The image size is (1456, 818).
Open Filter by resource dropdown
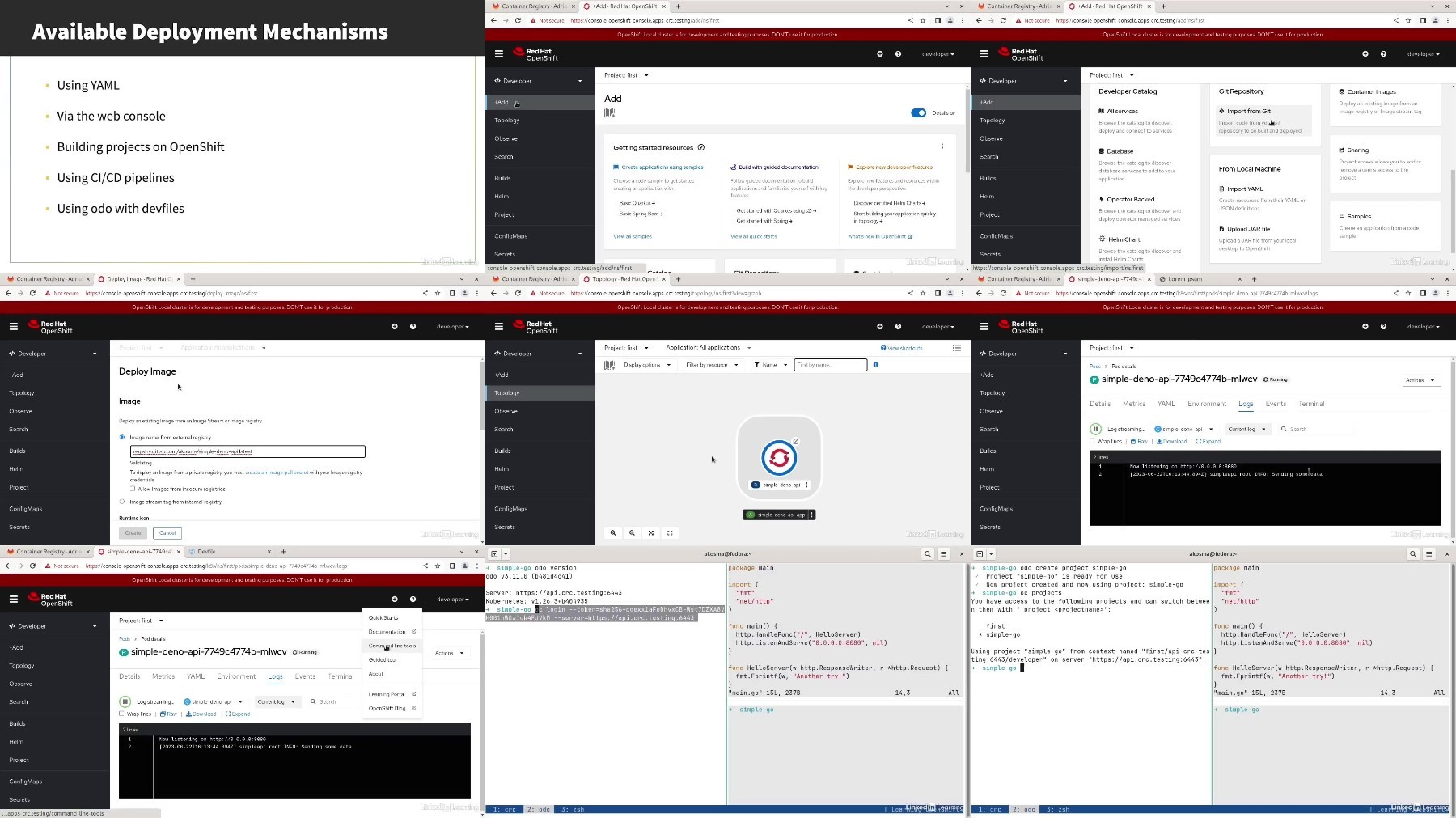pos(712,365)
